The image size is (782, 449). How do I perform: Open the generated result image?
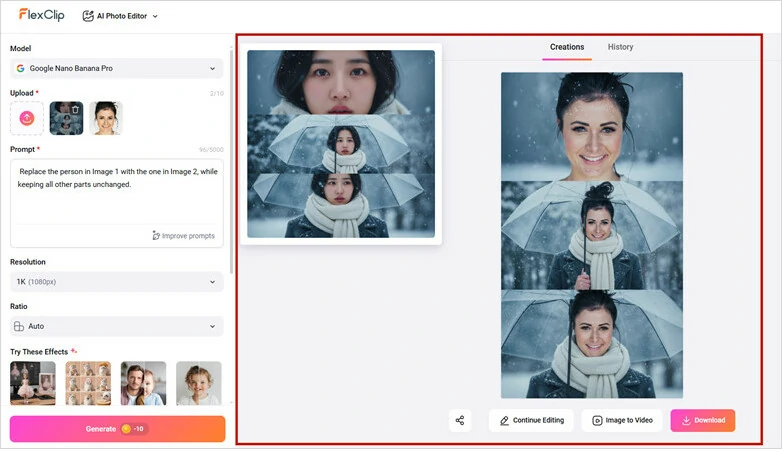click(x=592, y=235)
